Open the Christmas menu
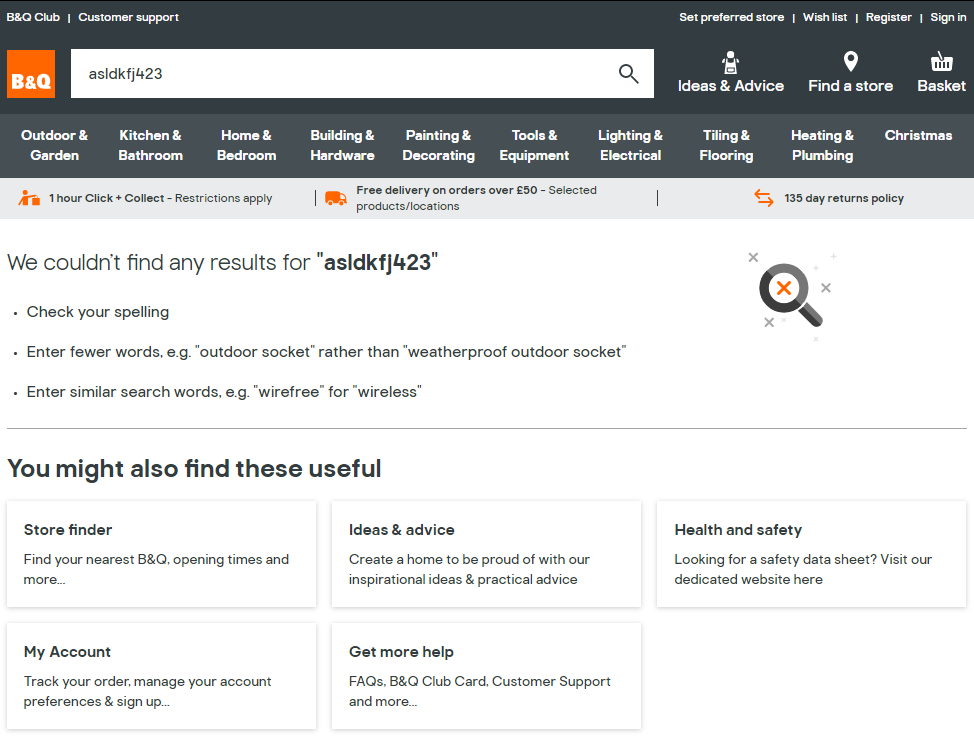The height and width of the screenshot is (747, 974). [918, 135]
